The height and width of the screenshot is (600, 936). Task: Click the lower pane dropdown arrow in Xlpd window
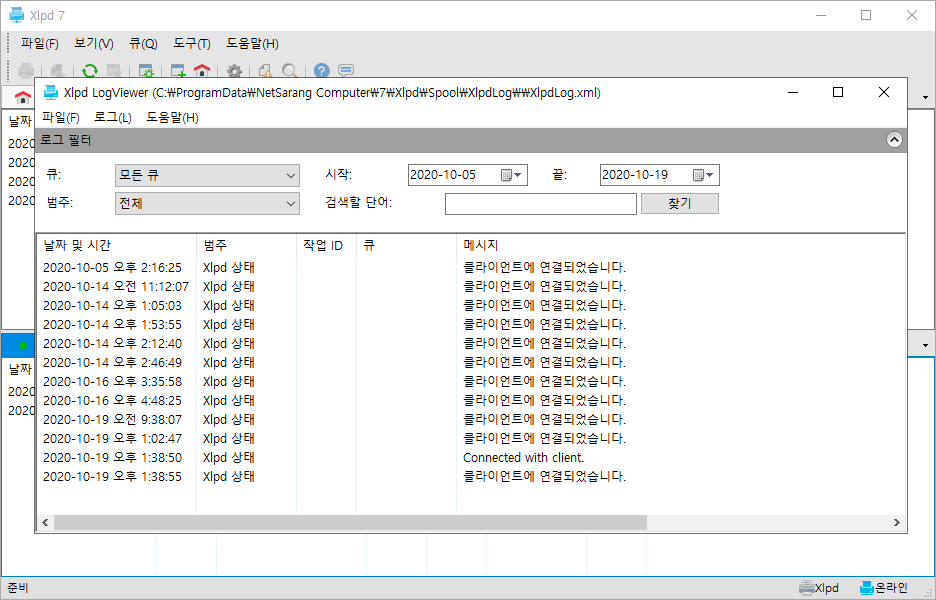[x=925, y=345]
